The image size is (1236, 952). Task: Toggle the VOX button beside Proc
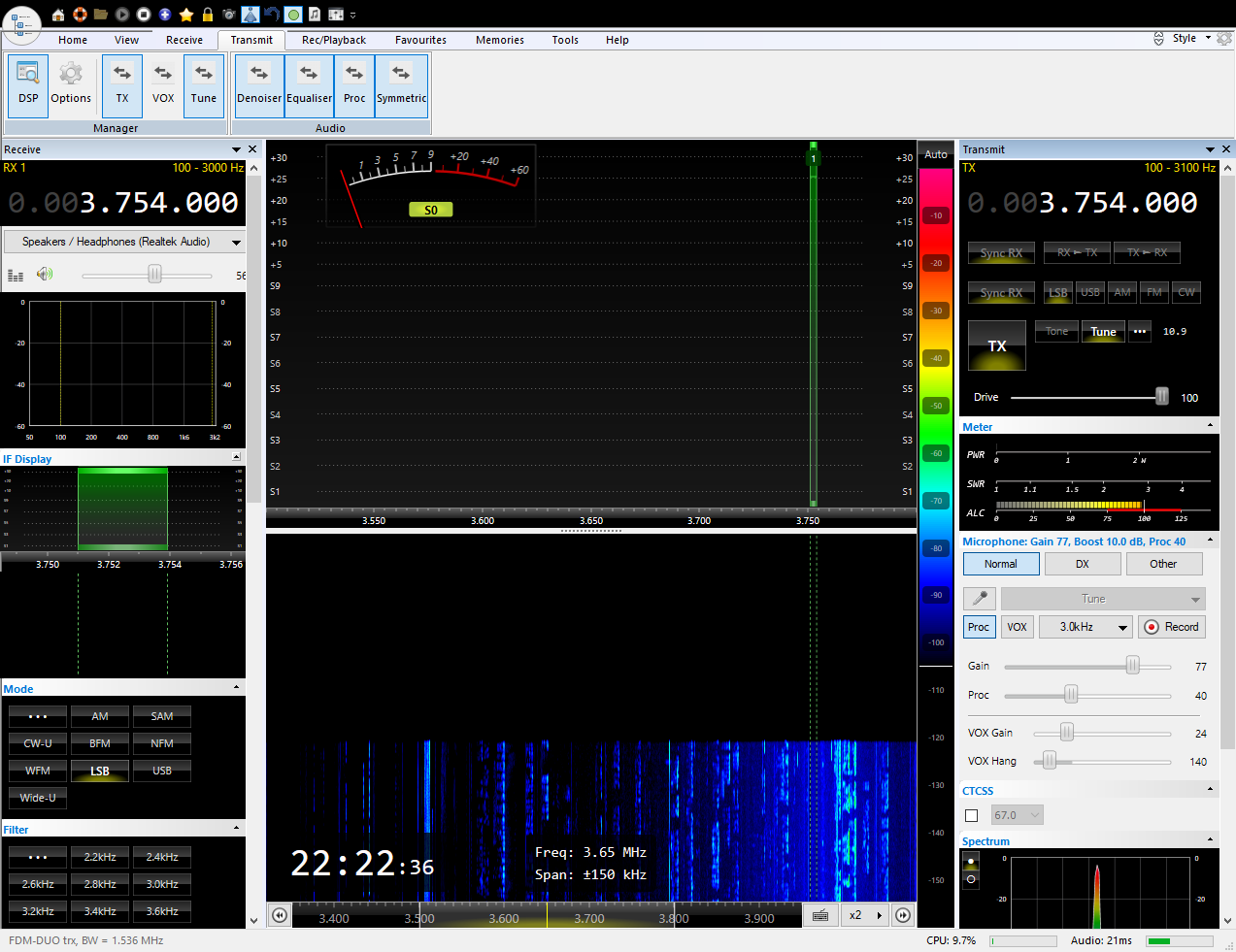pos(1017,627)
